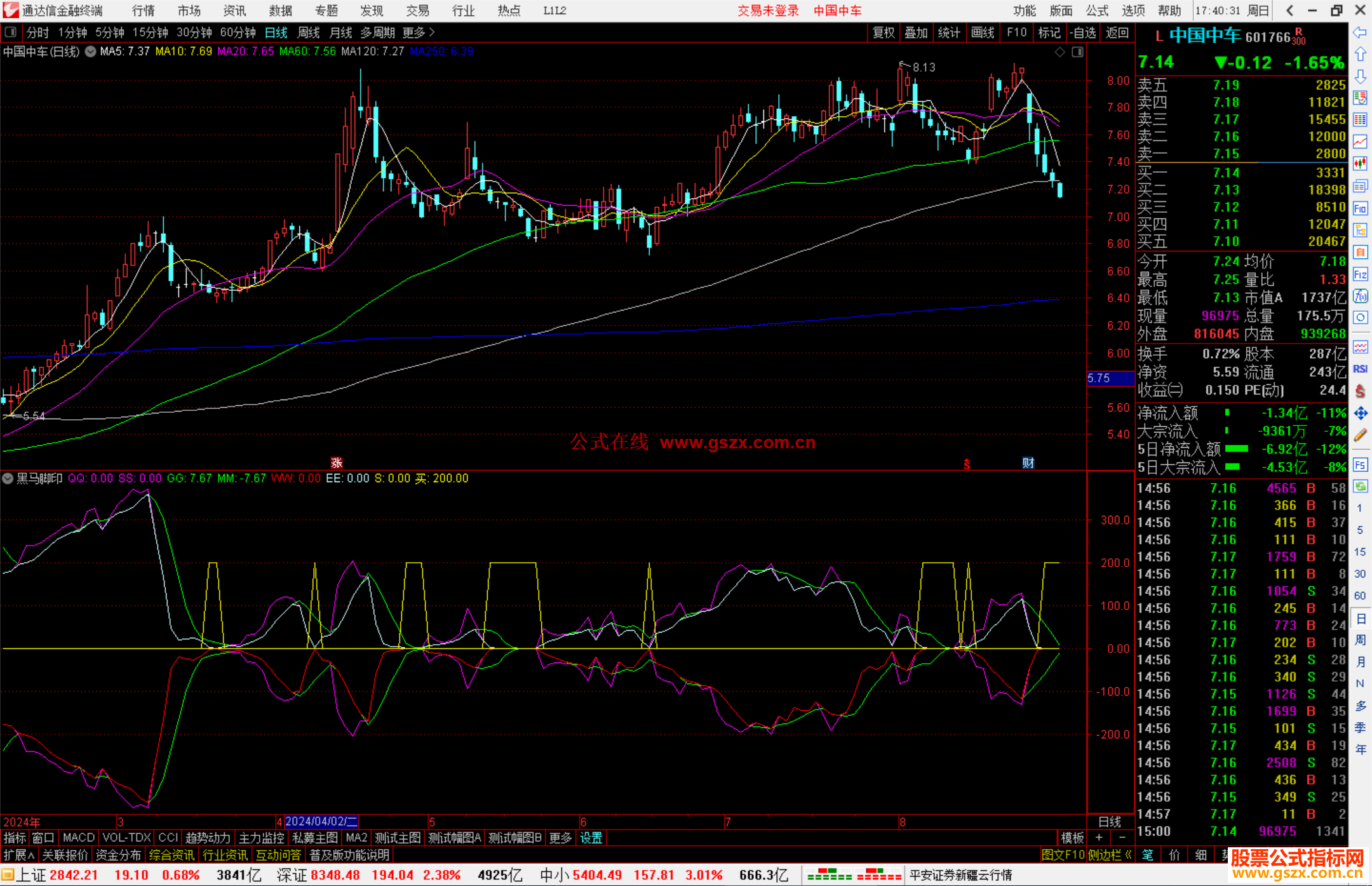Open the formula f(x) icon in sidebar
Screen dimensions: 1372x886
click(x=1360, y=296)
